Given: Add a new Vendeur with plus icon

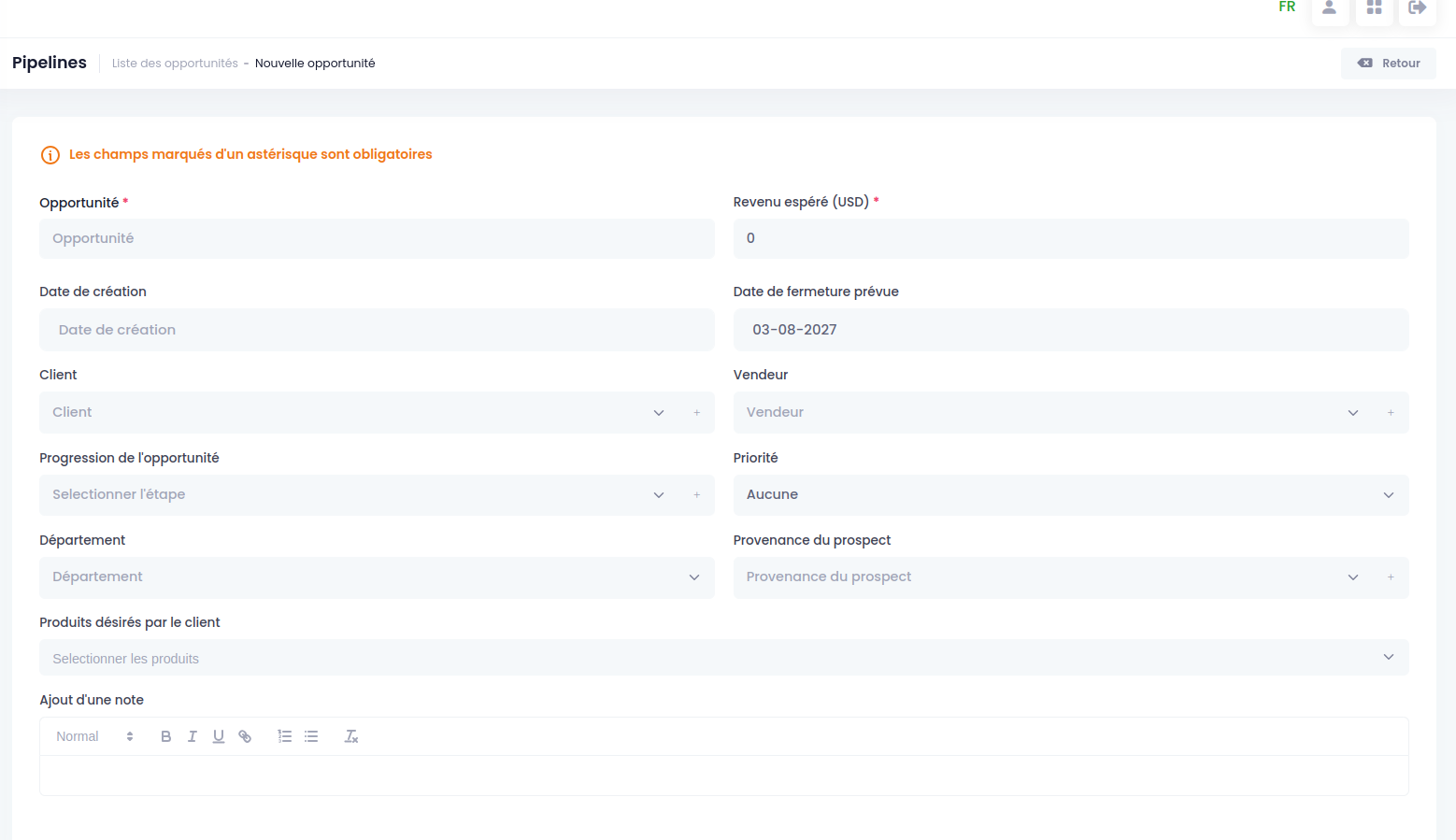Looking at the screenshot, I should coord(1391,413).
